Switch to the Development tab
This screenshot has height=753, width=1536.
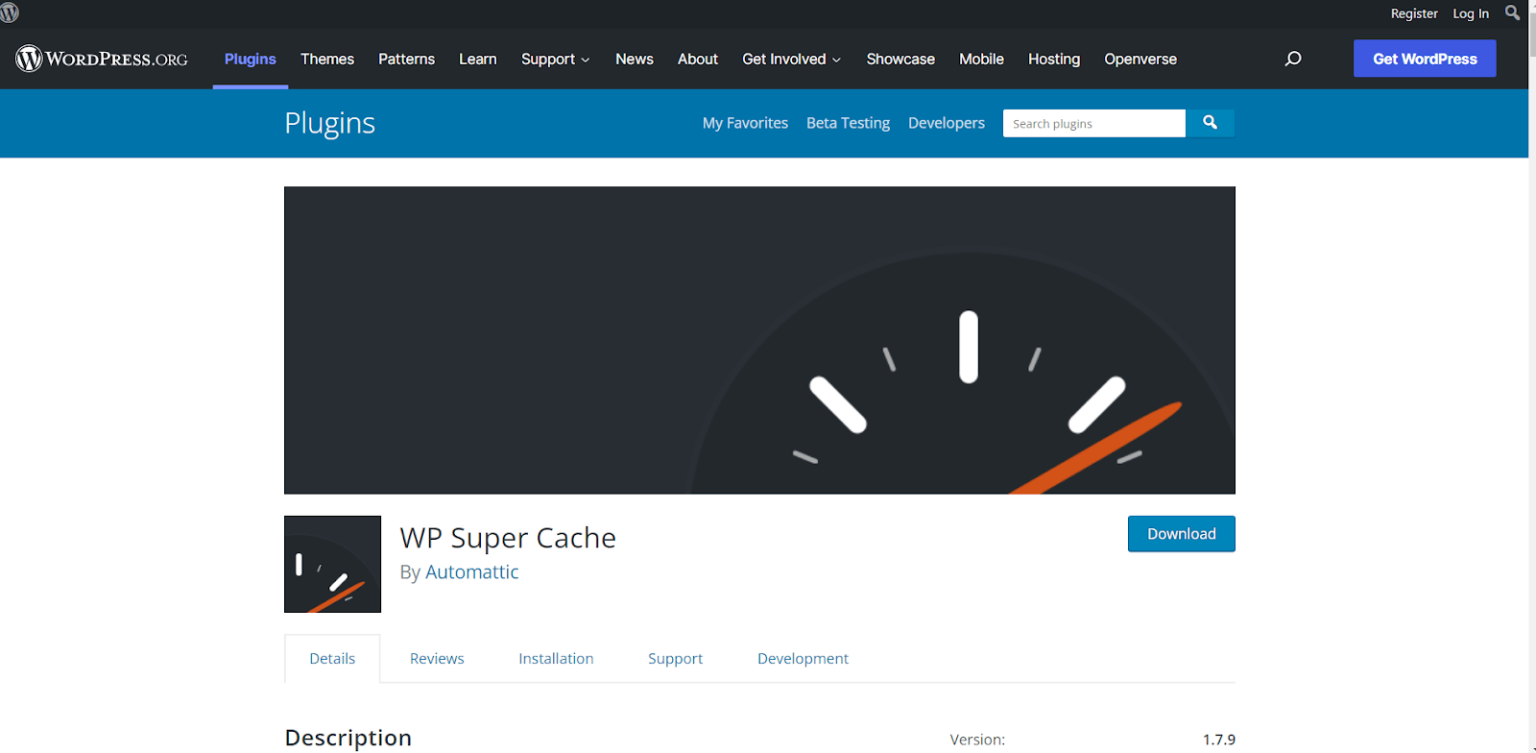coord(803,658)
